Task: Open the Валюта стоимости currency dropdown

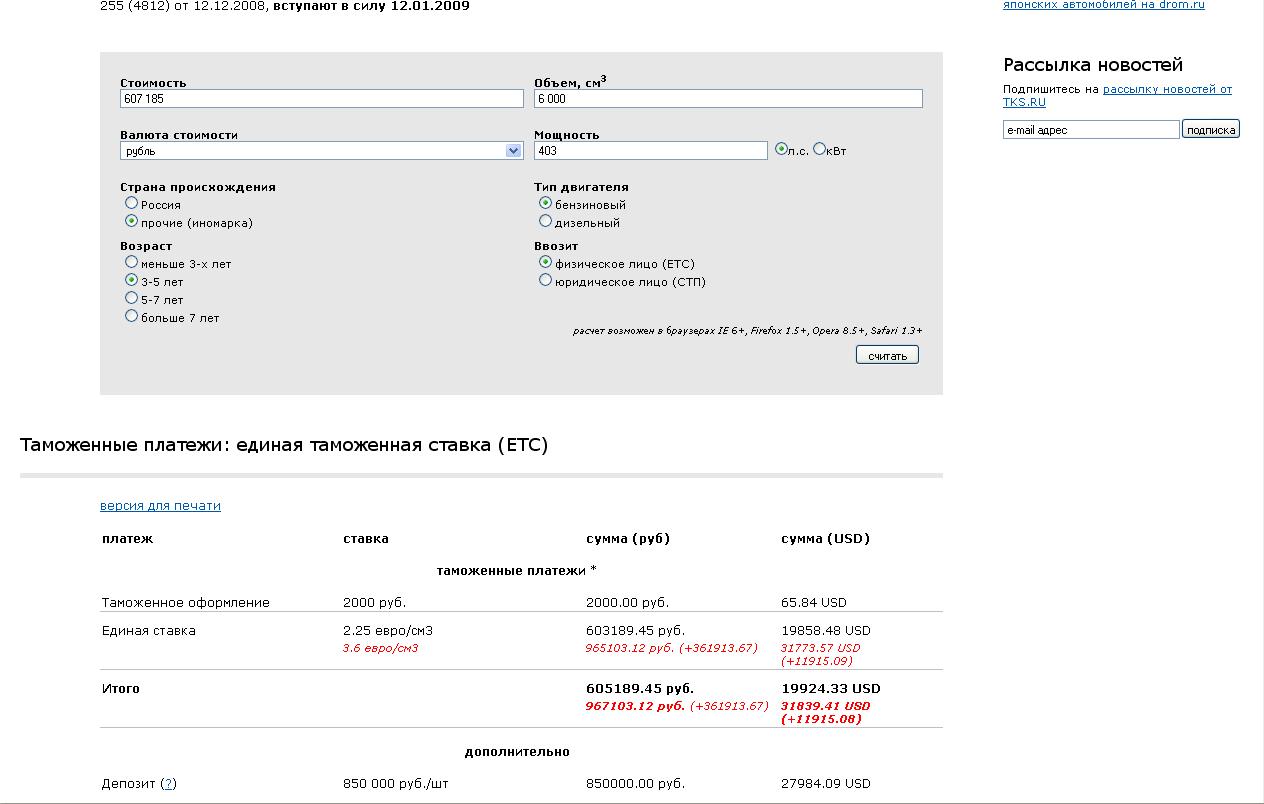Action: tap(322, 151)
